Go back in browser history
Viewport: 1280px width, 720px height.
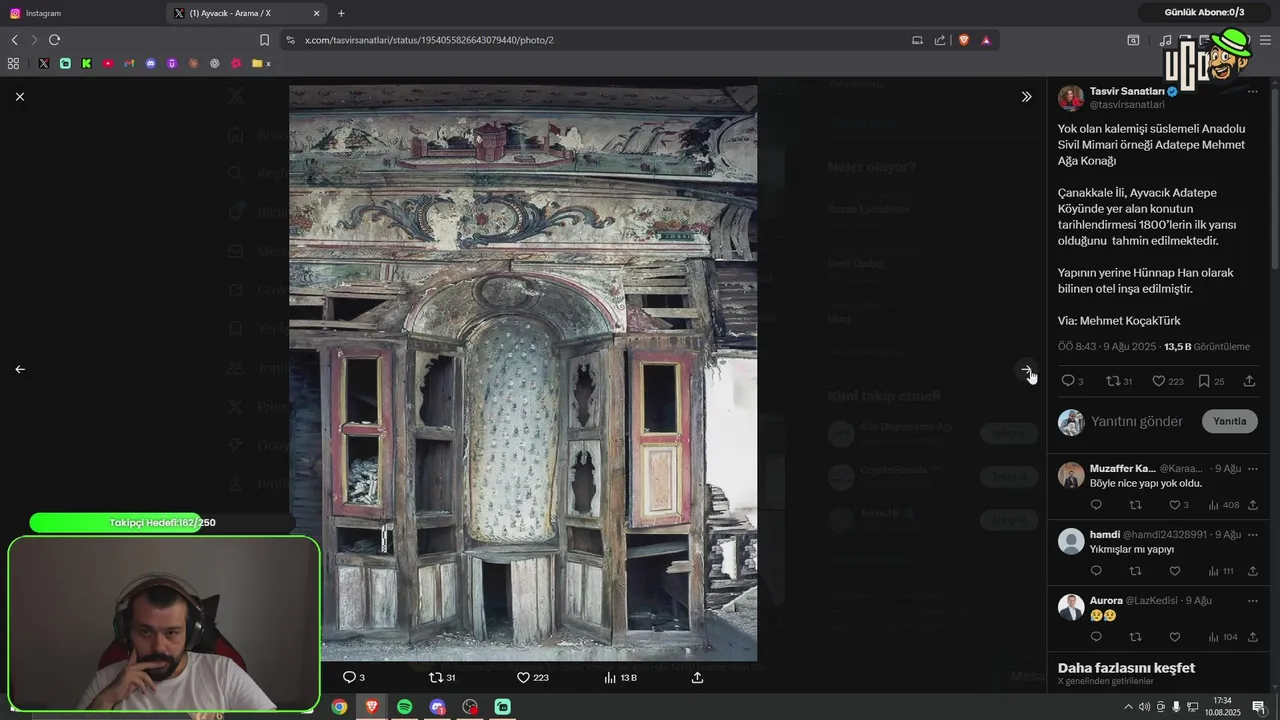click(14, 40)
